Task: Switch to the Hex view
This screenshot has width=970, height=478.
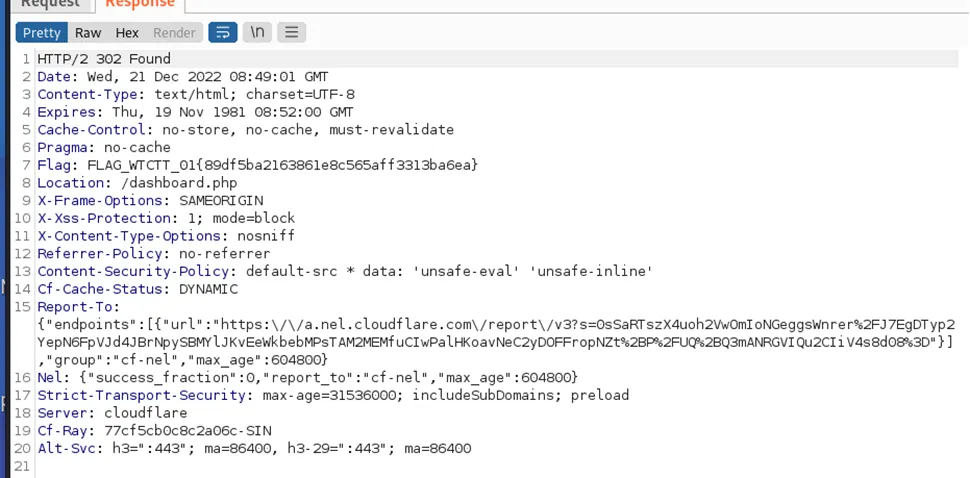Action: 127,33
